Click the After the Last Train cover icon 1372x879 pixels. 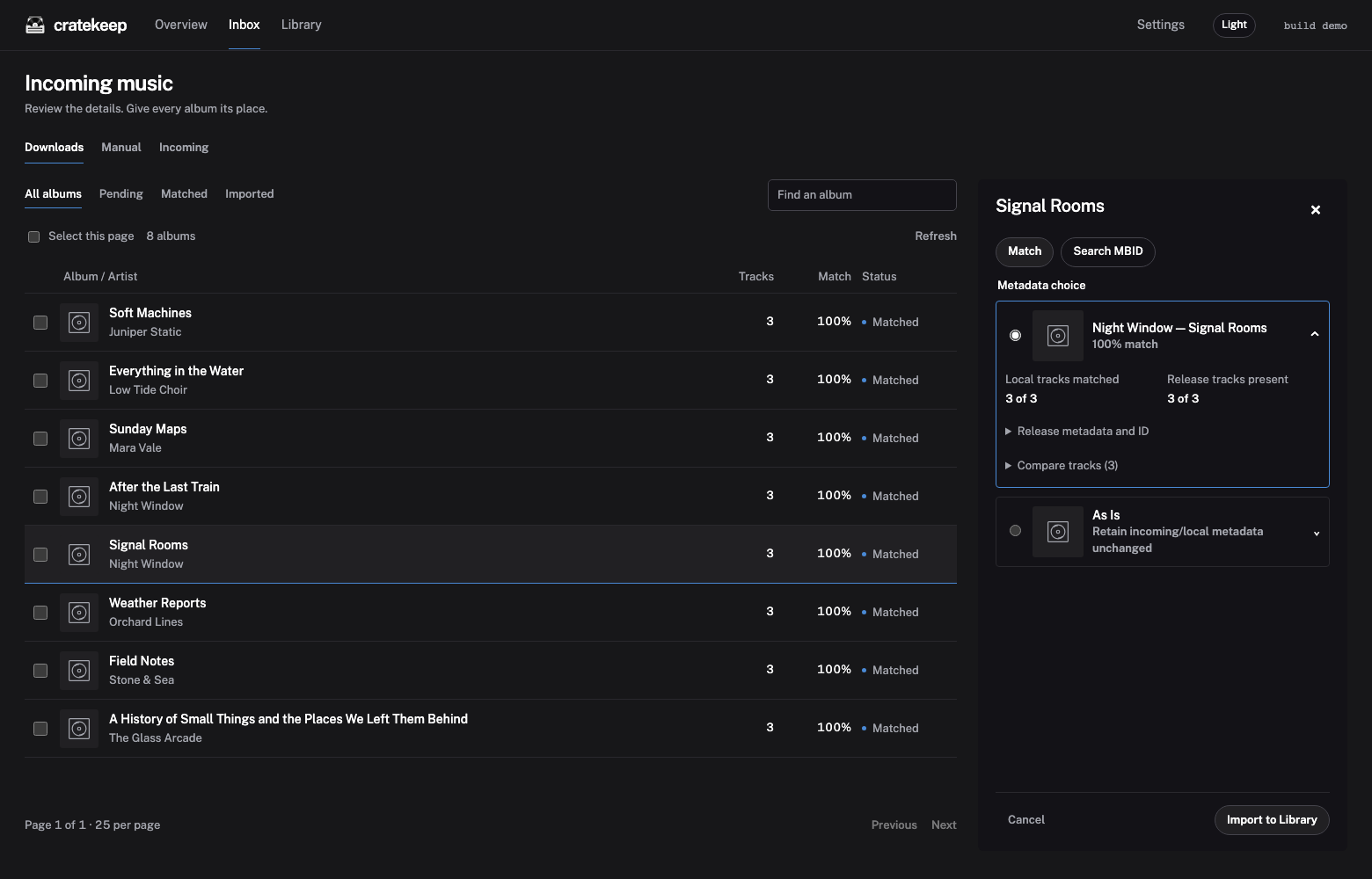79,497
